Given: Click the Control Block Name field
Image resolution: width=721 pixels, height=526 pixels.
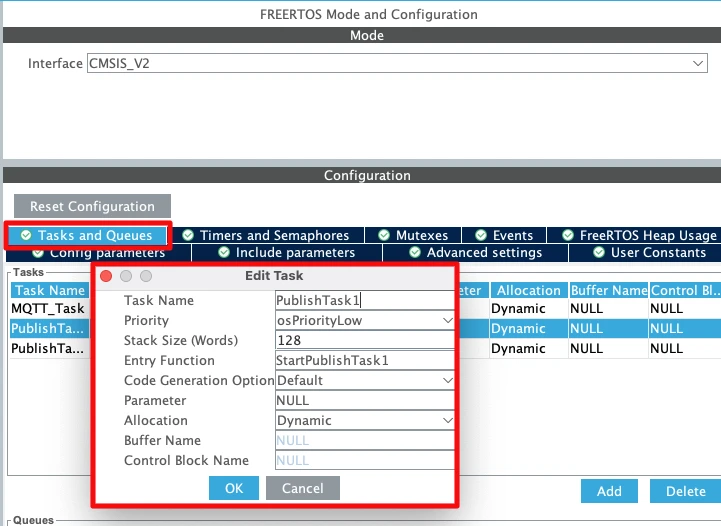Looking at the screenshot, I should tap(365, 460).
